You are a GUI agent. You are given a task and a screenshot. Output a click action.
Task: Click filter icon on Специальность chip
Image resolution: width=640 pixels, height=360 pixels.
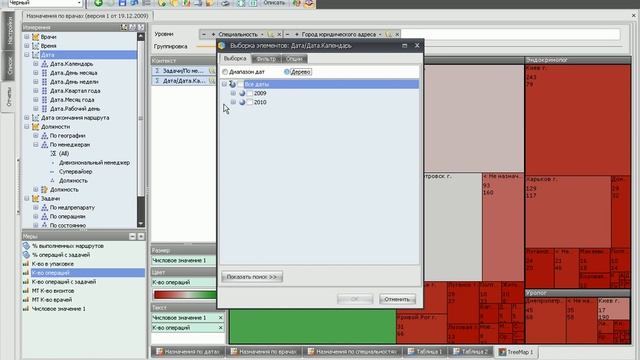(270, 34)
